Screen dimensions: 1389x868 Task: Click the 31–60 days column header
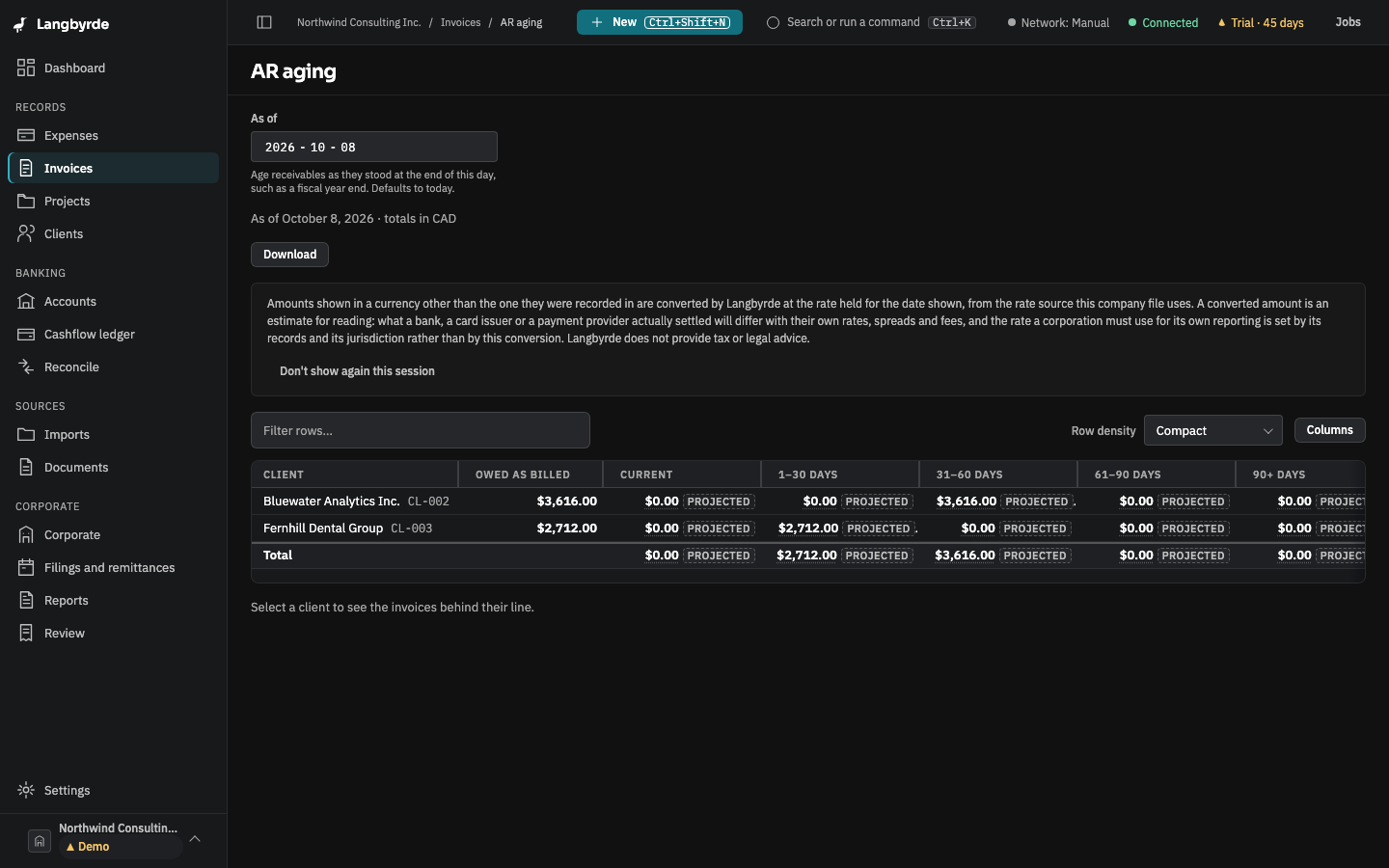pyautogui.click(x=998, y=475)
